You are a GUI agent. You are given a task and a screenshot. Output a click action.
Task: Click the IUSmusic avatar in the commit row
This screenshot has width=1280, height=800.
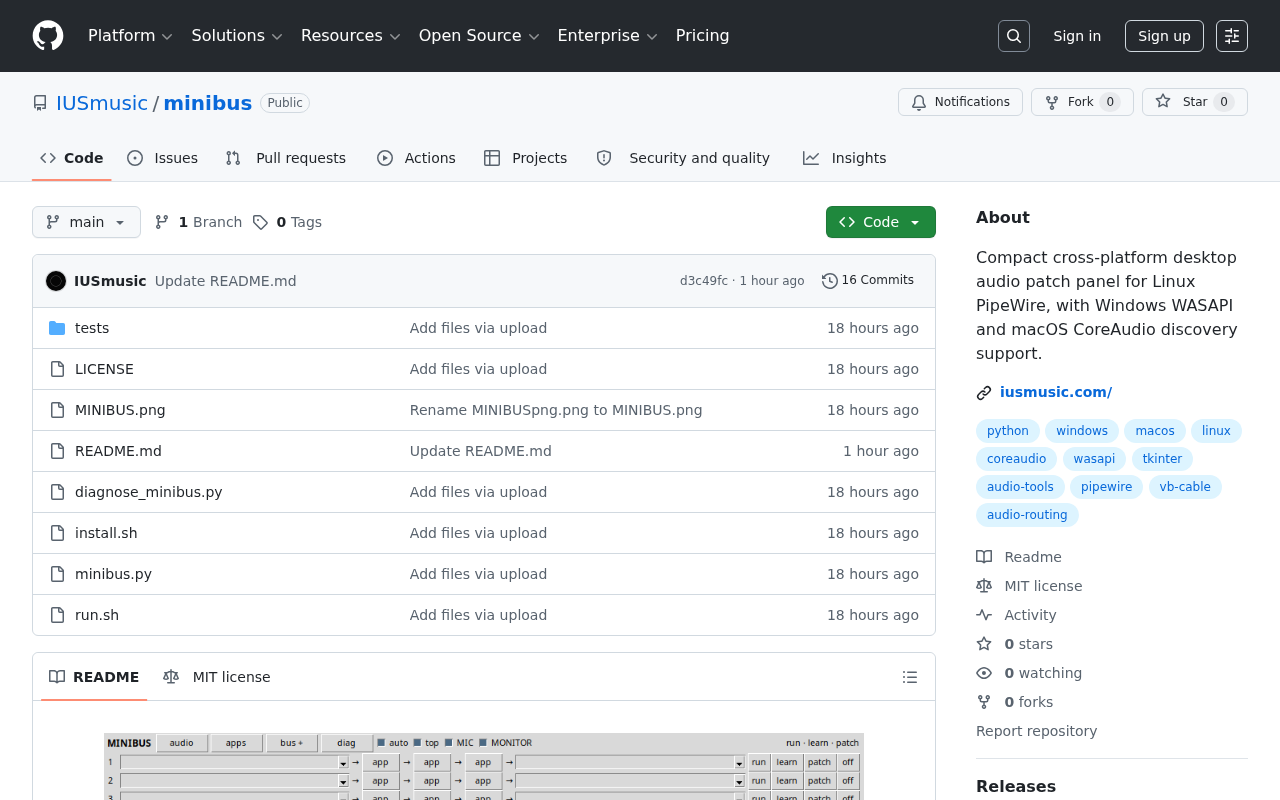pos(56,281)
